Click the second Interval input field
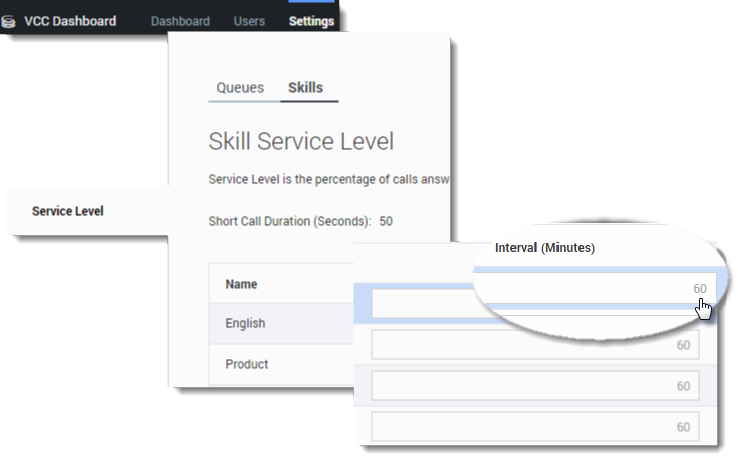Image resolution: width=738 pixels, height=457 pixels. 535,345
